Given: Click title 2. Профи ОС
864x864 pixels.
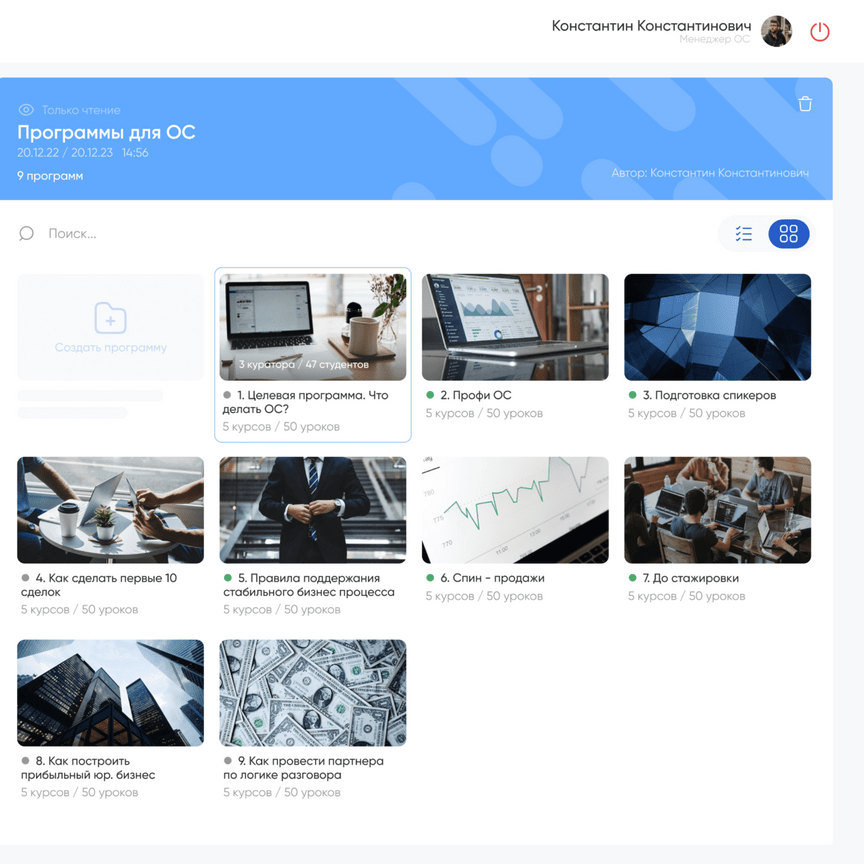Looking at the screenshot, I should tap(476, 395).
